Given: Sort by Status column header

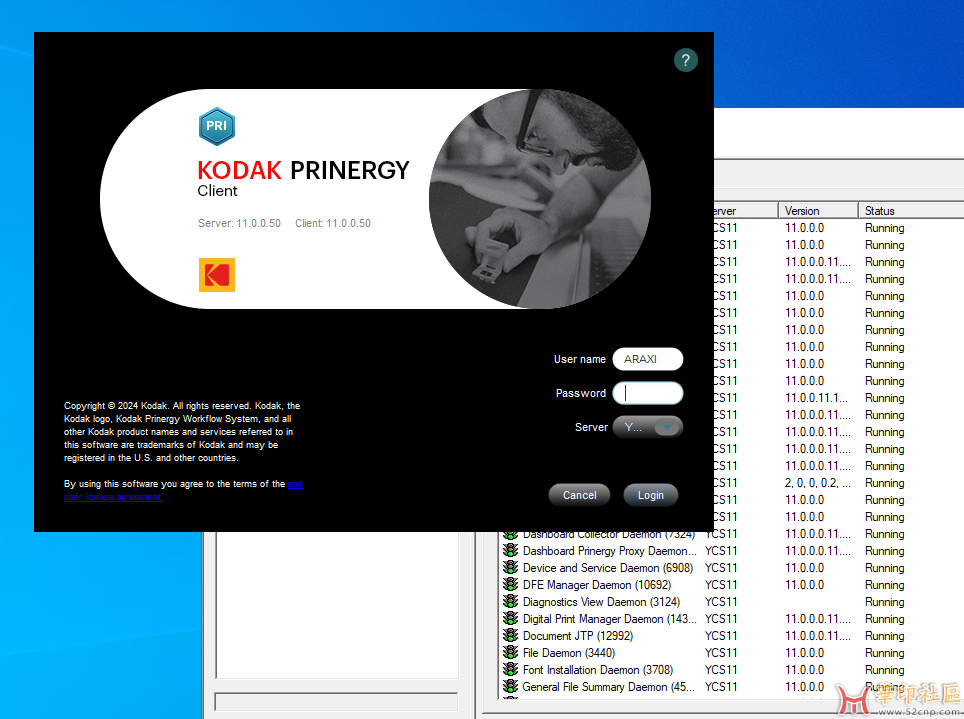Looking at the screenshot, I should point(911,210).
